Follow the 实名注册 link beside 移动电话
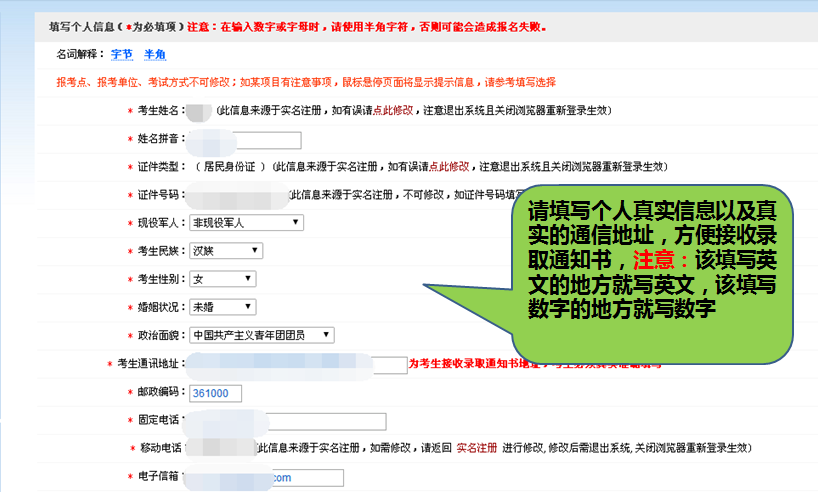This screenshot has height=492, width=818. [476, 448]
